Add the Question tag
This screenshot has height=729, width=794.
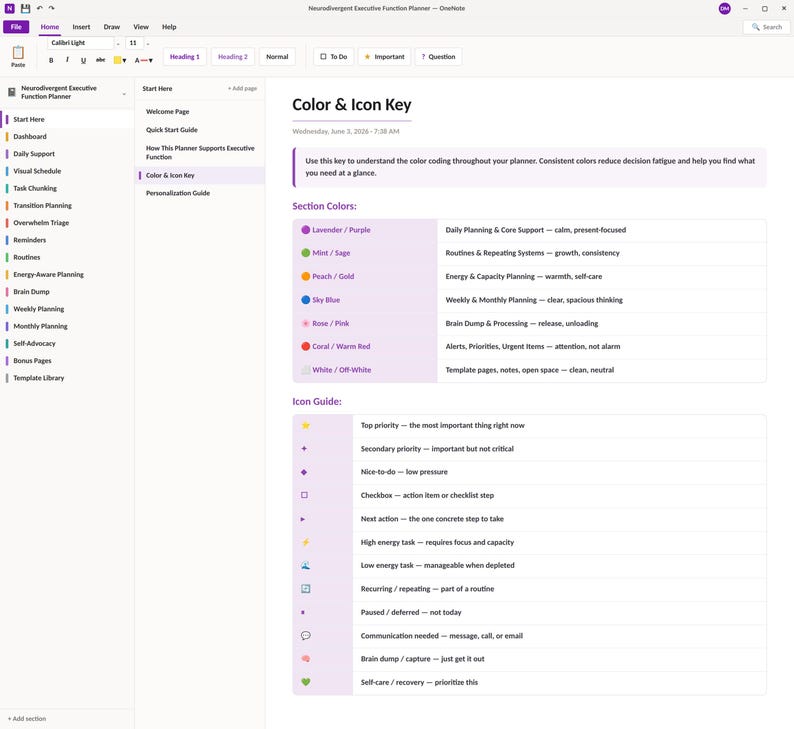(438, 57)
